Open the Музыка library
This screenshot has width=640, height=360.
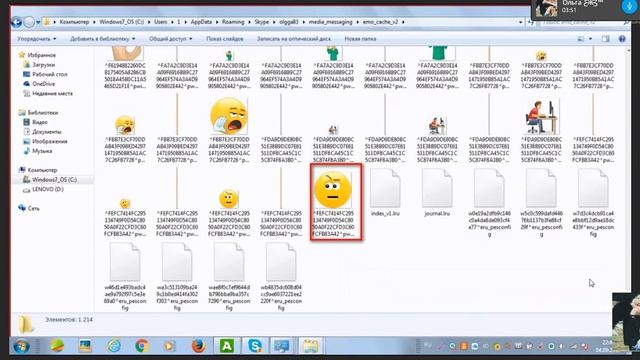(42, 151)
